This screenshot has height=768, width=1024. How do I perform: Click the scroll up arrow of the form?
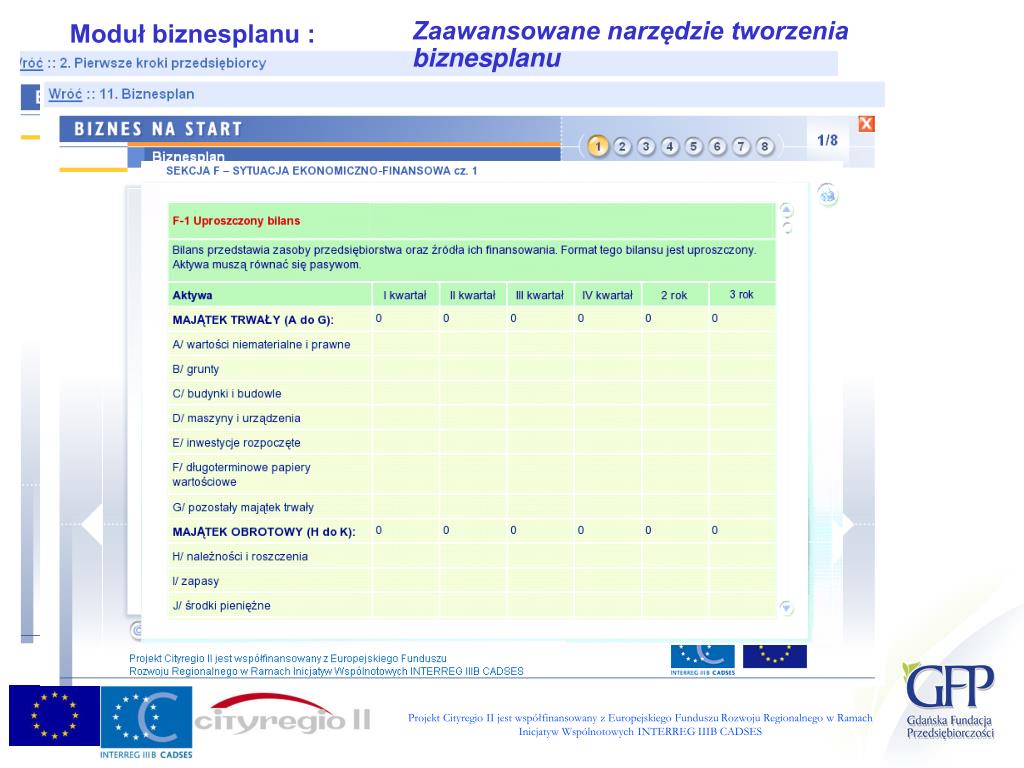click(786, 210)
